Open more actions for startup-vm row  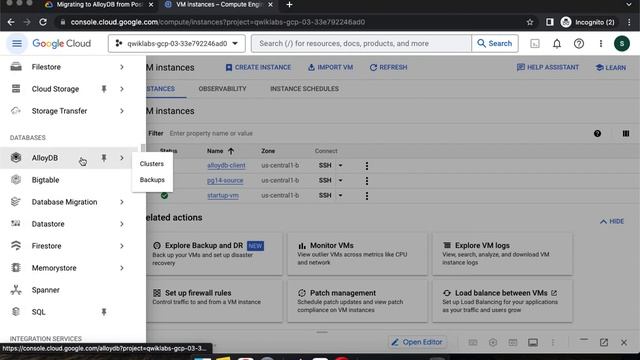point(367,196)
